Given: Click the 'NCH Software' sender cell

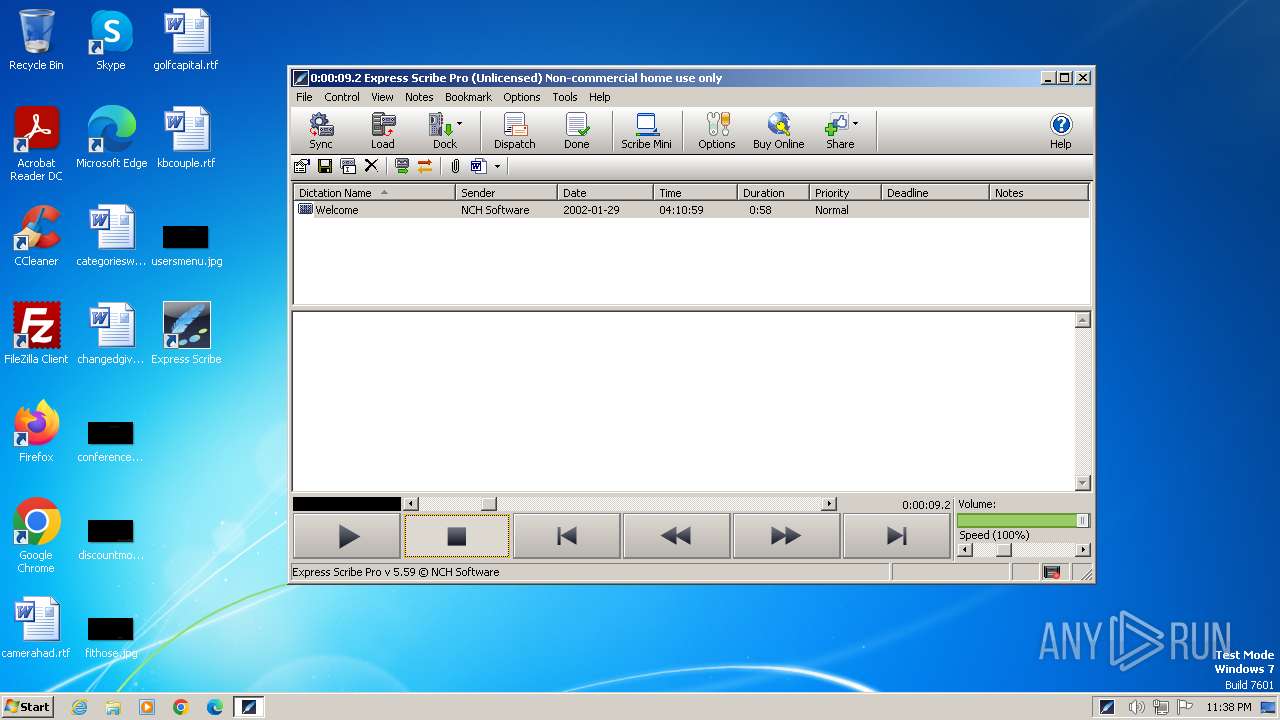Looking at the screenshot, I should 495,210.
